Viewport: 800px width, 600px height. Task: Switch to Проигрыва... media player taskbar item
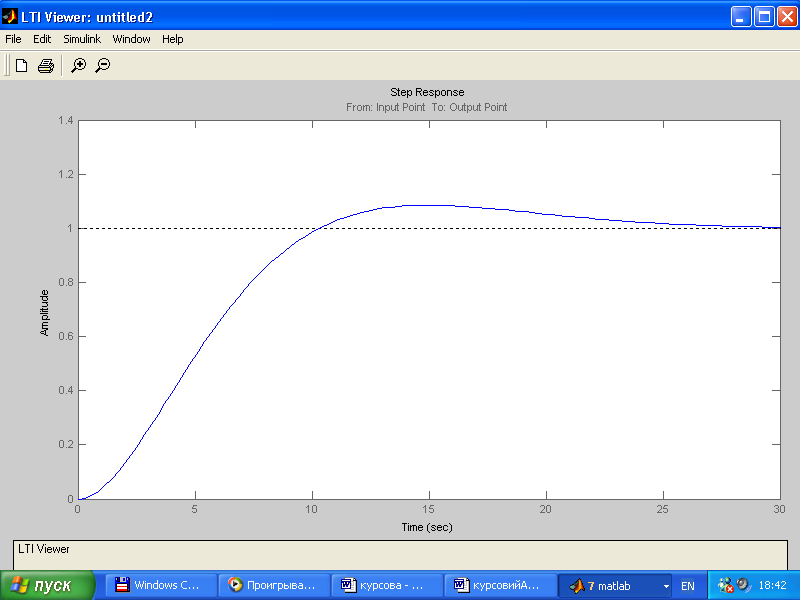click(x=274, y=585)
